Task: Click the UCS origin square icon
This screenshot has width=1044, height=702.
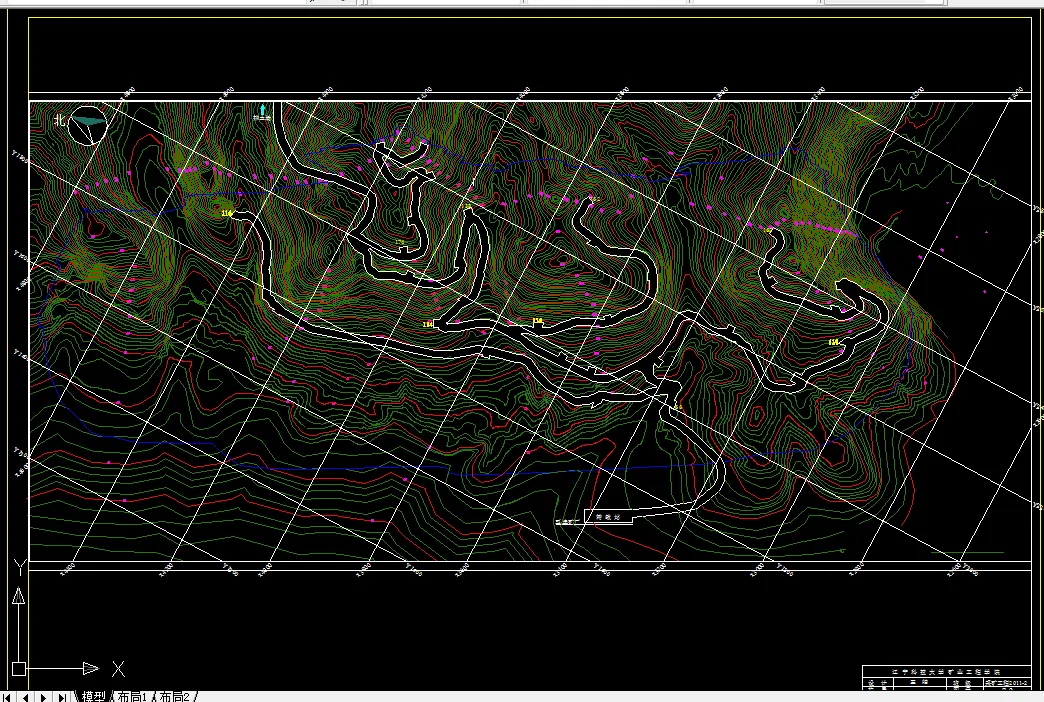Action: tap(19, 669)
